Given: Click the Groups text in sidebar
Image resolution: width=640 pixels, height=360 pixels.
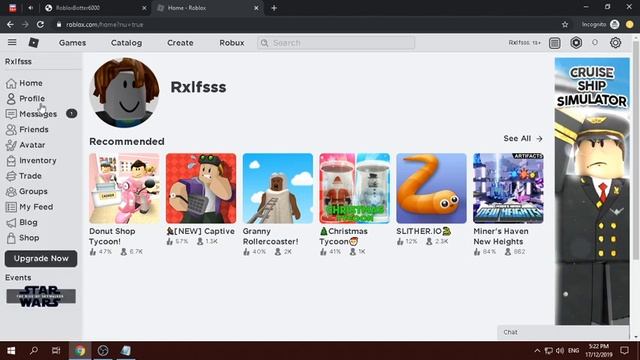Looking at the screenshot, I should [x=33, y=191].
